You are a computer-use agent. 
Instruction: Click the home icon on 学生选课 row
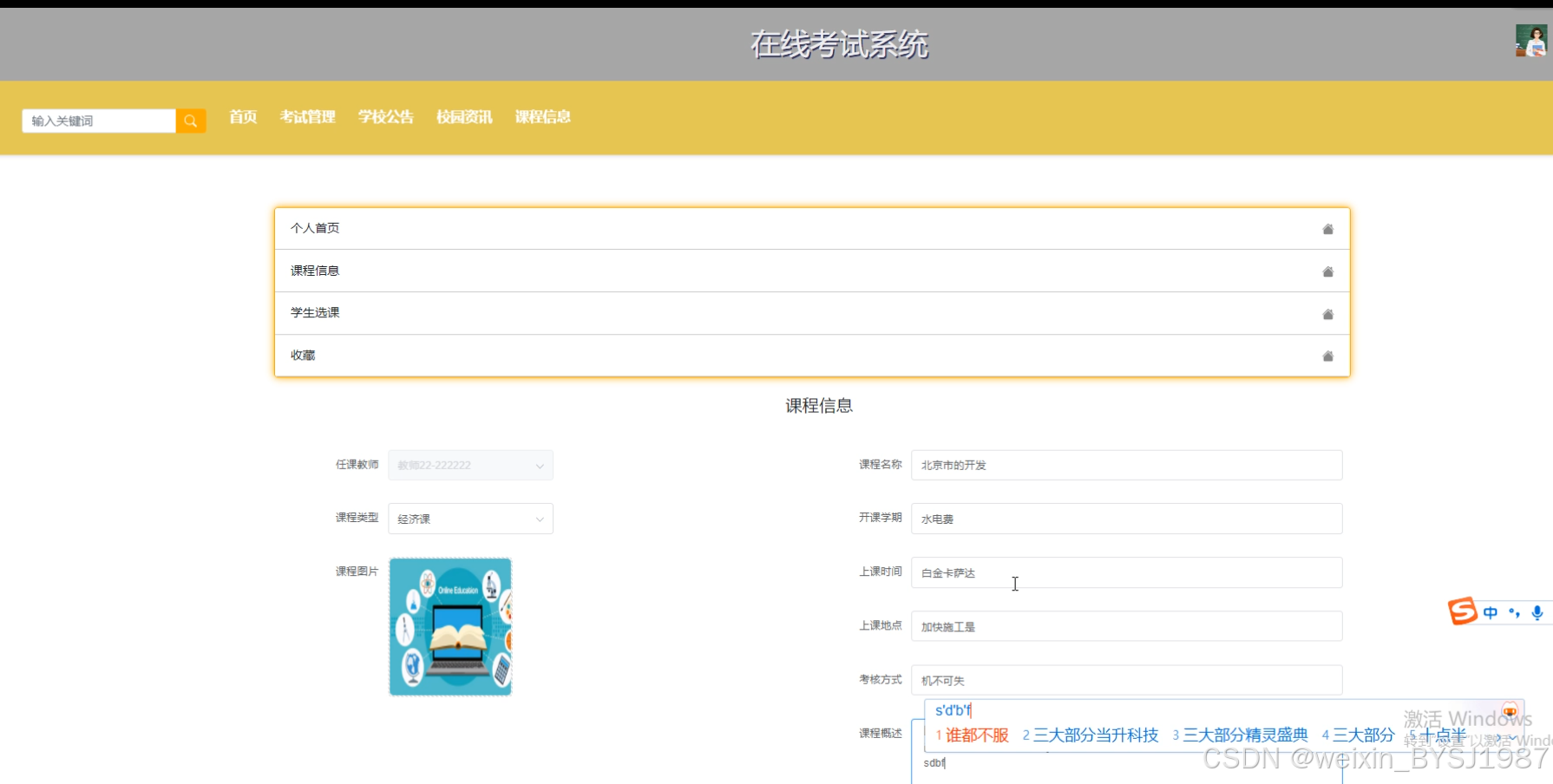[1327, 314]
